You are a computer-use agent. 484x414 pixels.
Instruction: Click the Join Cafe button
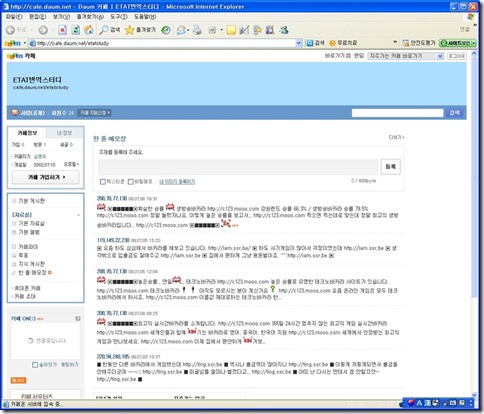pyautogui.click(x=46, y=177)
